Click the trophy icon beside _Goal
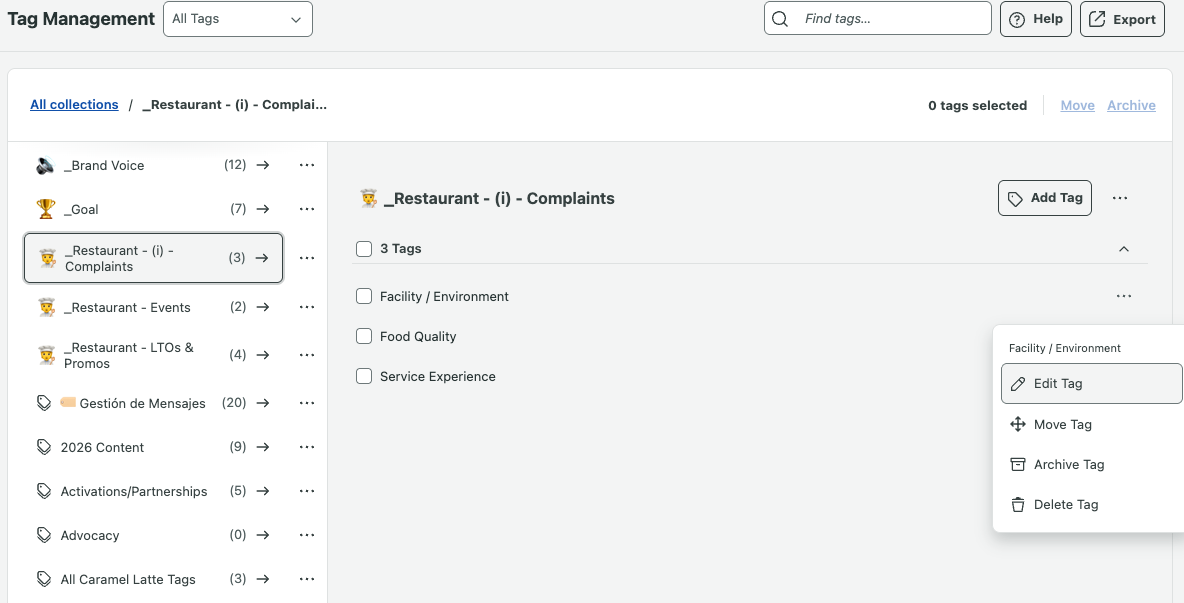Screen dimensions: 1184x603 pyautogui.click(x=46, y=209)
